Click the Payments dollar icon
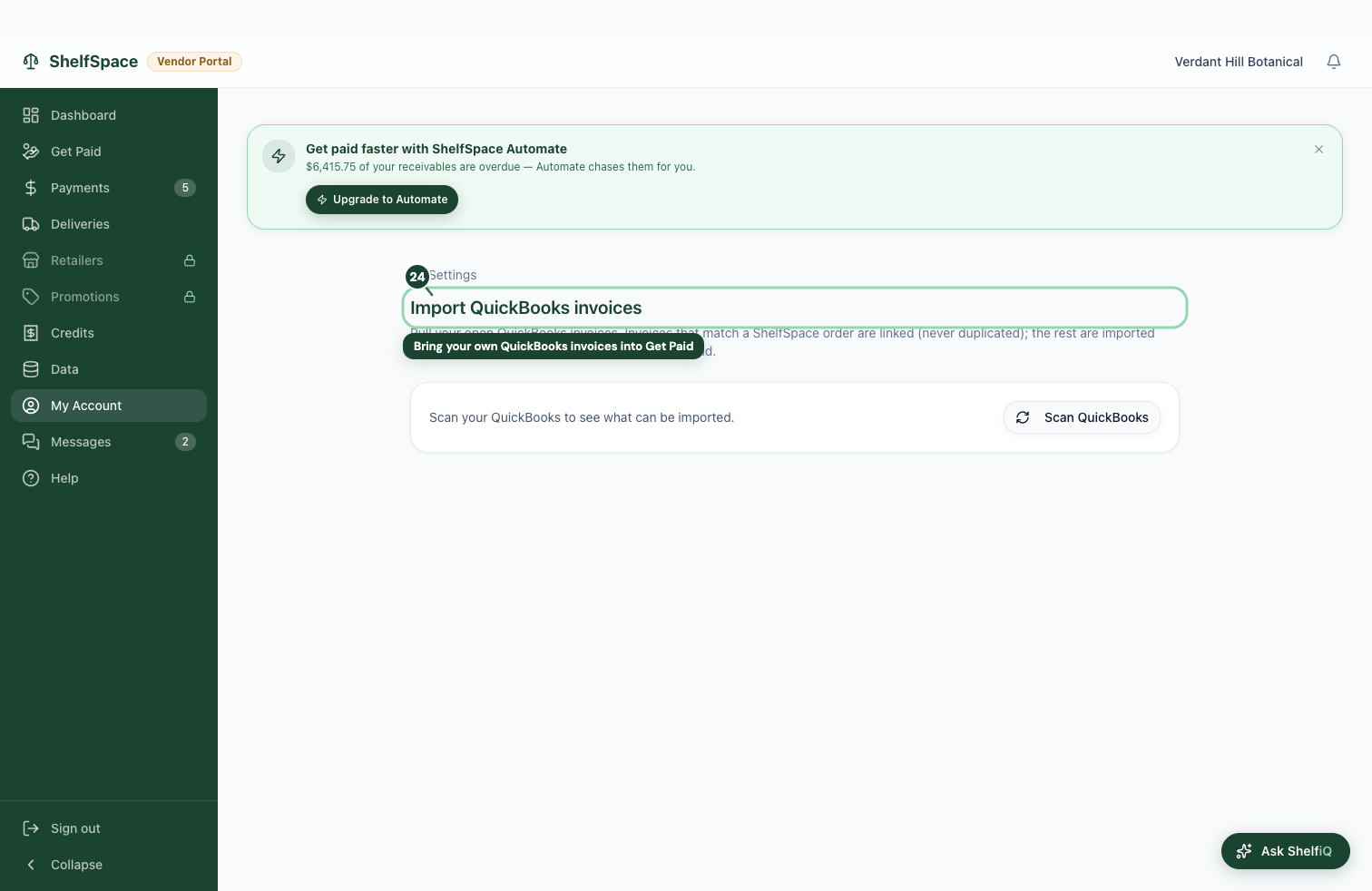 point(31,188)
